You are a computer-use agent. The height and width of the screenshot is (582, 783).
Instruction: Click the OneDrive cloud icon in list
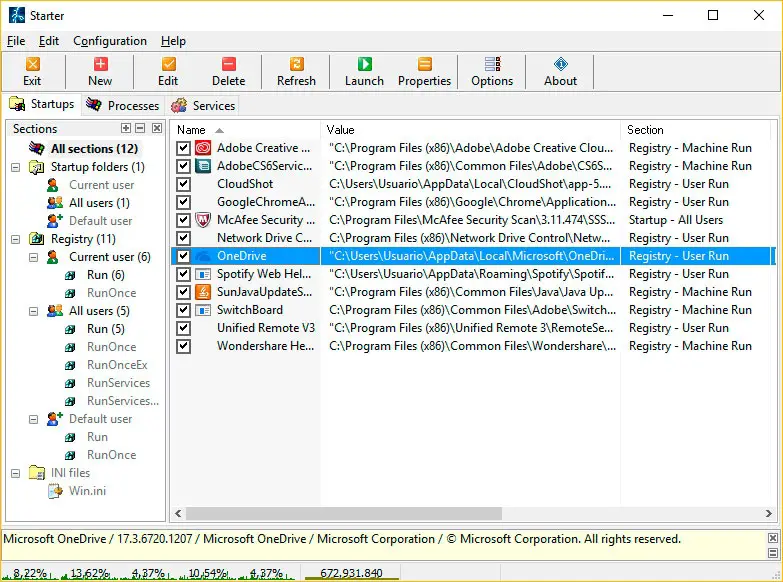click(203, 256)
